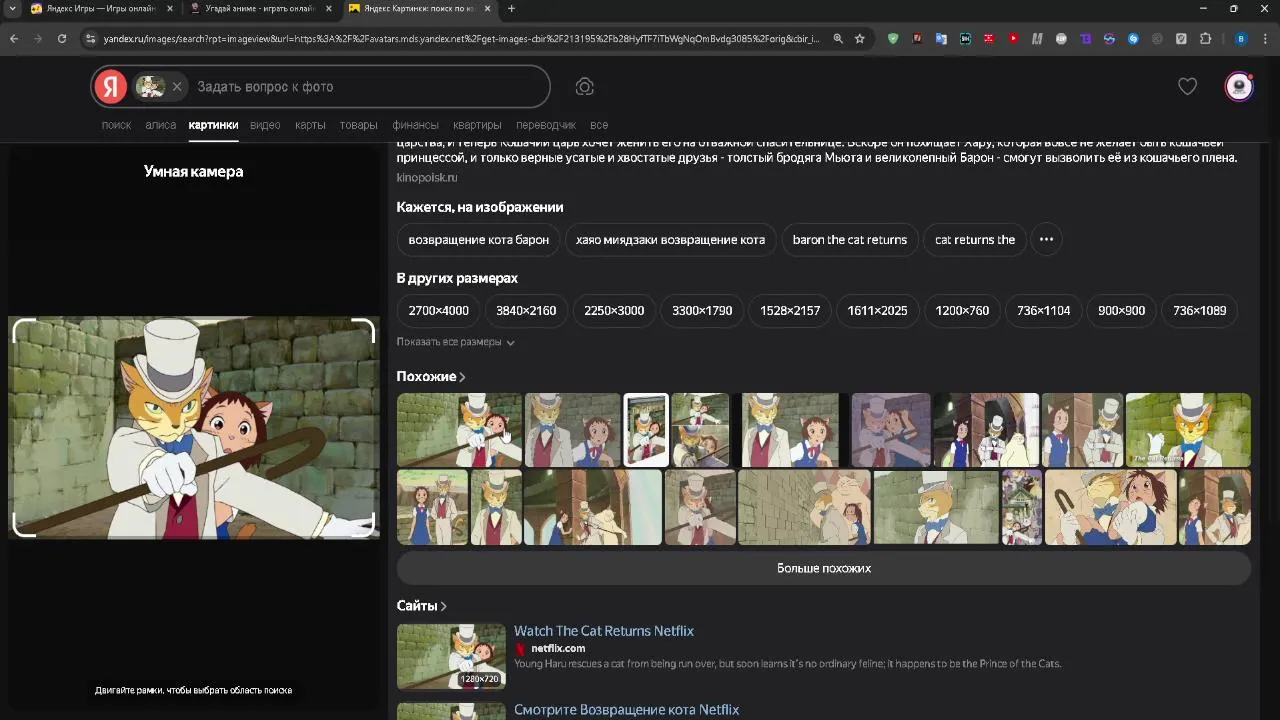This screenshot has height=720, width=1280.
Task: Open the tab search dropdown arrow
Action: click(x=12, y=9)
